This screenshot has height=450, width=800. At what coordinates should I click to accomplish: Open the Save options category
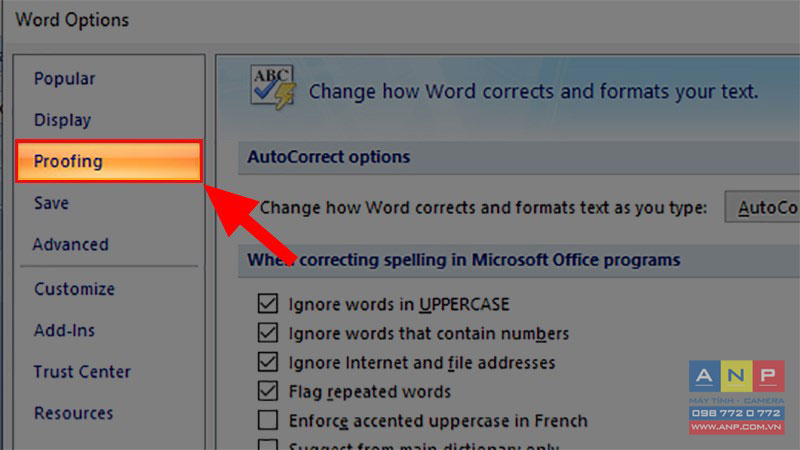(x=51, y=203)
